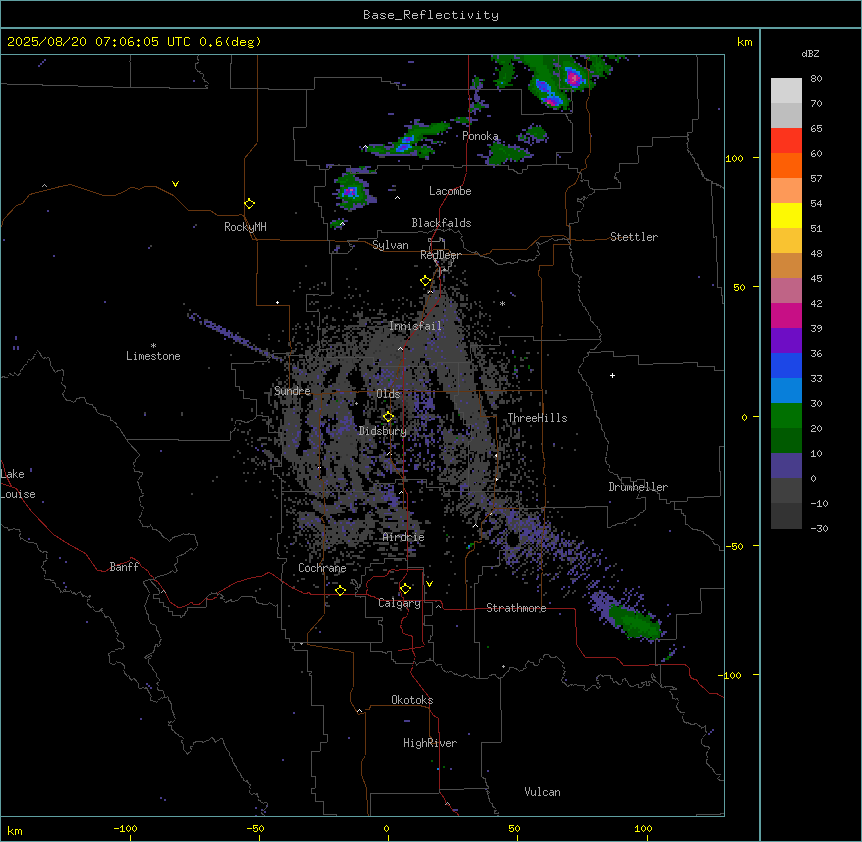This screenshot has width=862, height=842.
Task: Select the ThreeHills label
Action: coord(537,418)
